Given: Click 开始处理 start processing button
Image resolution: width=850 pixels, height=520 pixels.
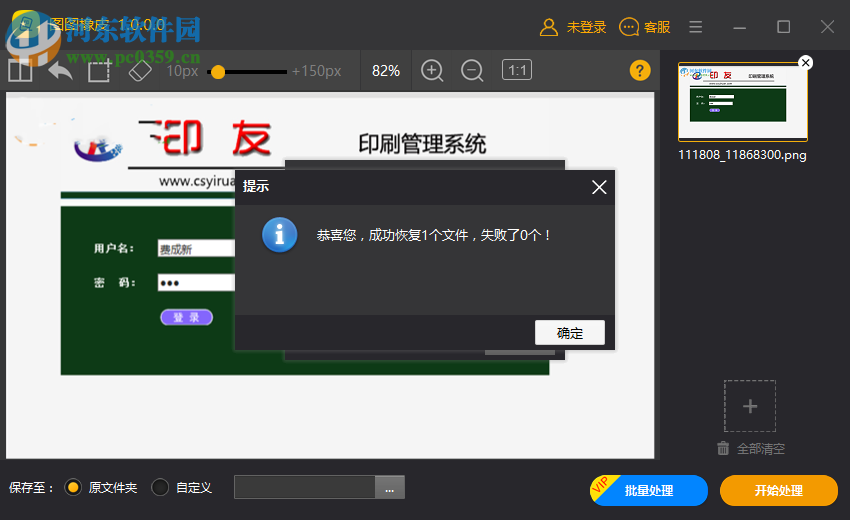Looking at the screenshot, I should (779, 490).
